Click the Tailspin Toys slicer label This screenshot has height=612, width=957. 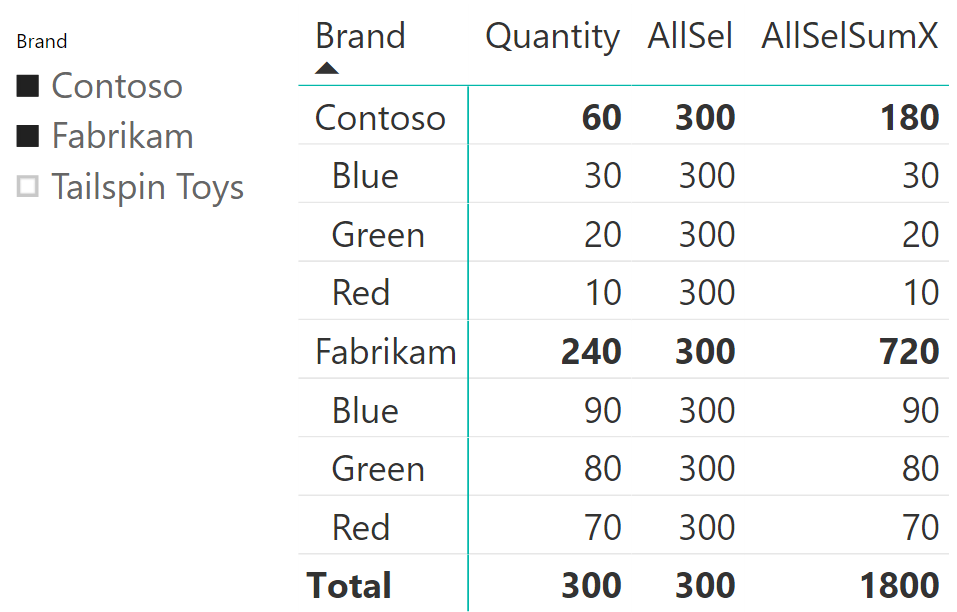(148, 187)
